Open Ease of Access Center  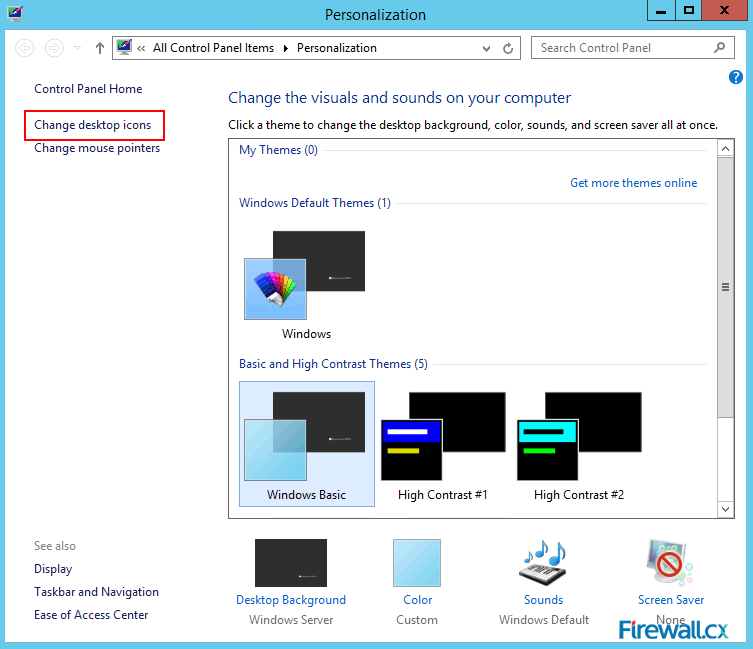pyautogui.click(x=91, y=615)
